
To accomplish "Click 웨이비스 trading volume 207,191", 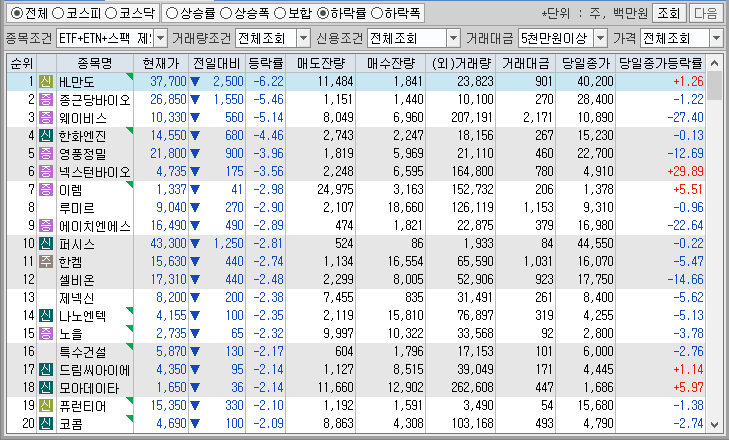I will [x=472, y=117].
